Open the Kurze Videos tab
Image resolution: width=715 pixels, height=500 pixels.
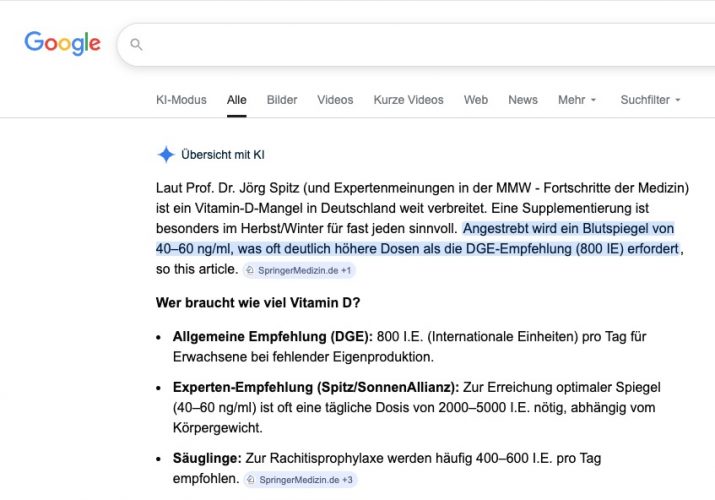click(408, 100)
